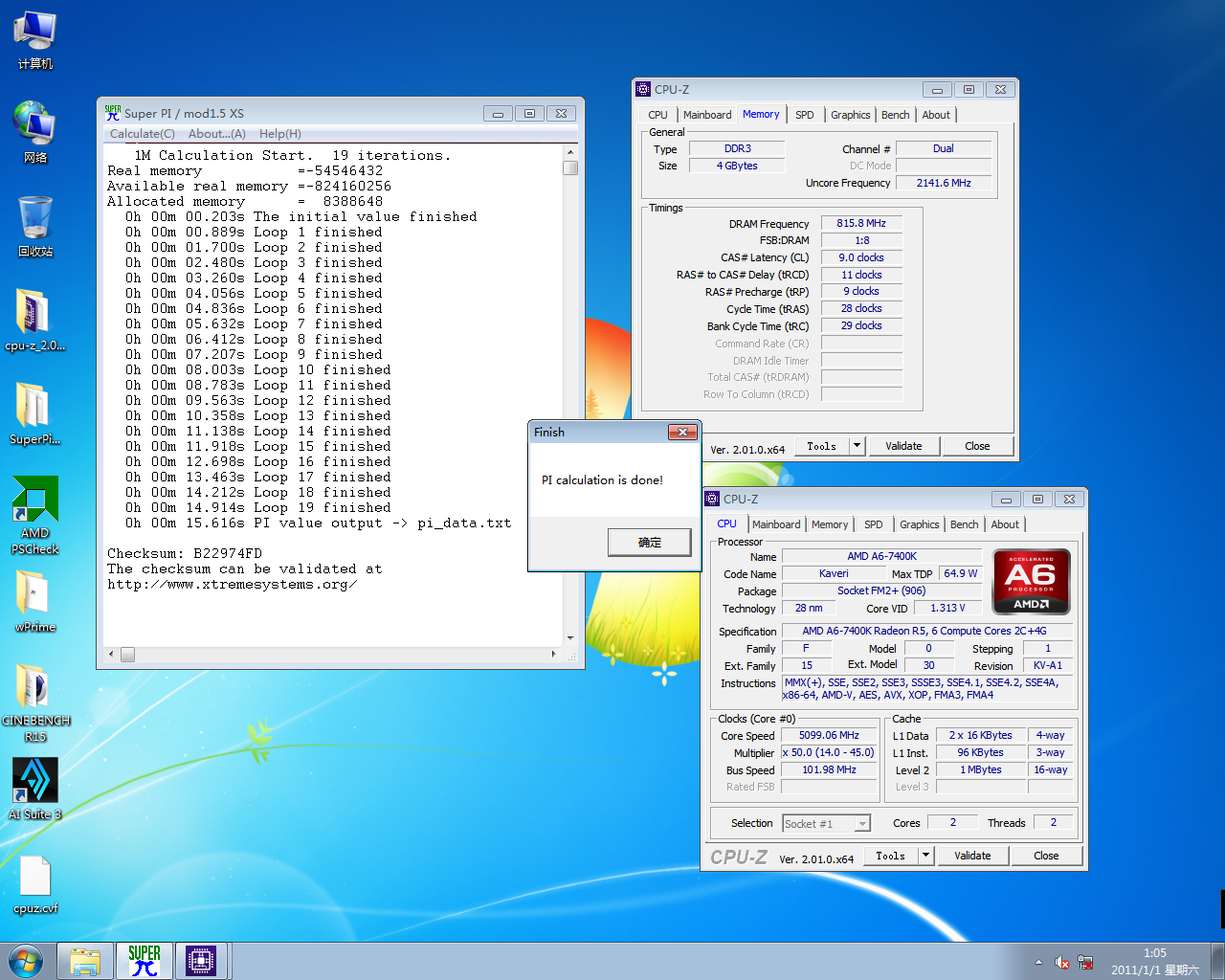Select Graphics tab in lower CPU-Z window

[919, 524]
